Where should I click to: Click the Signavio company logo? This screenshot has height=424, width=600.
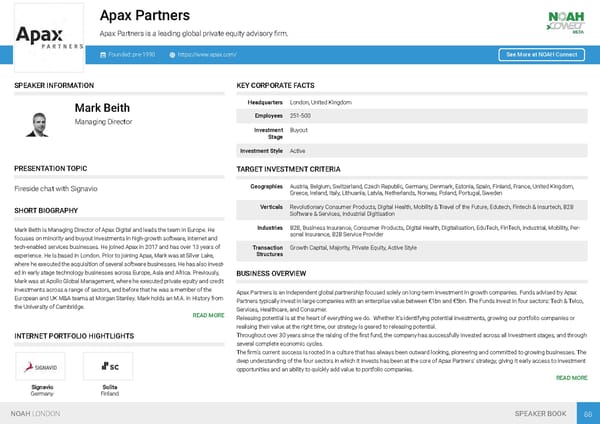42,365
